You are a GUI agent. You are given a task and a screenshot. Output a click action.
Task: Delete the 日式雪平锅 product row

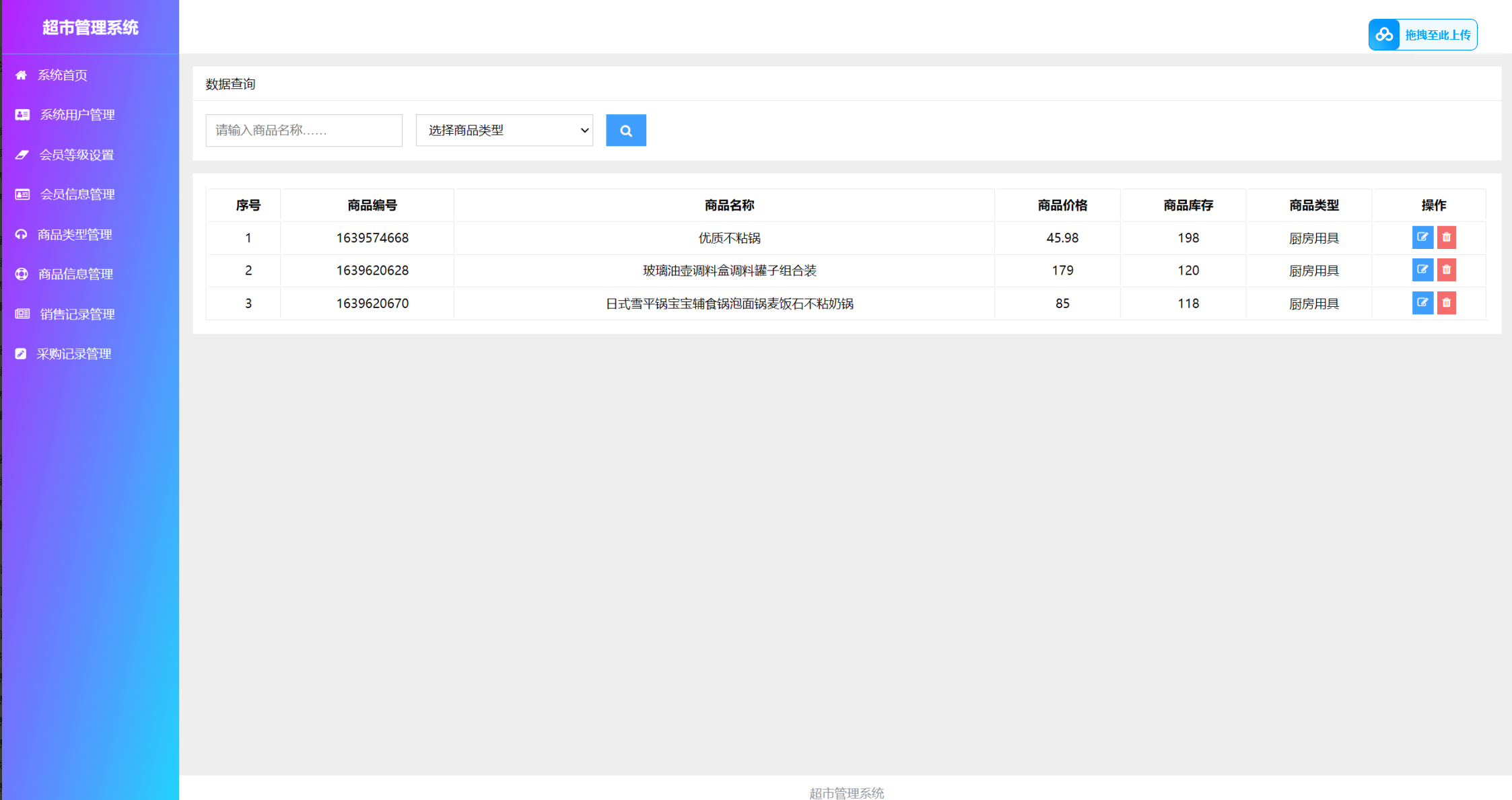point(1446,303)
